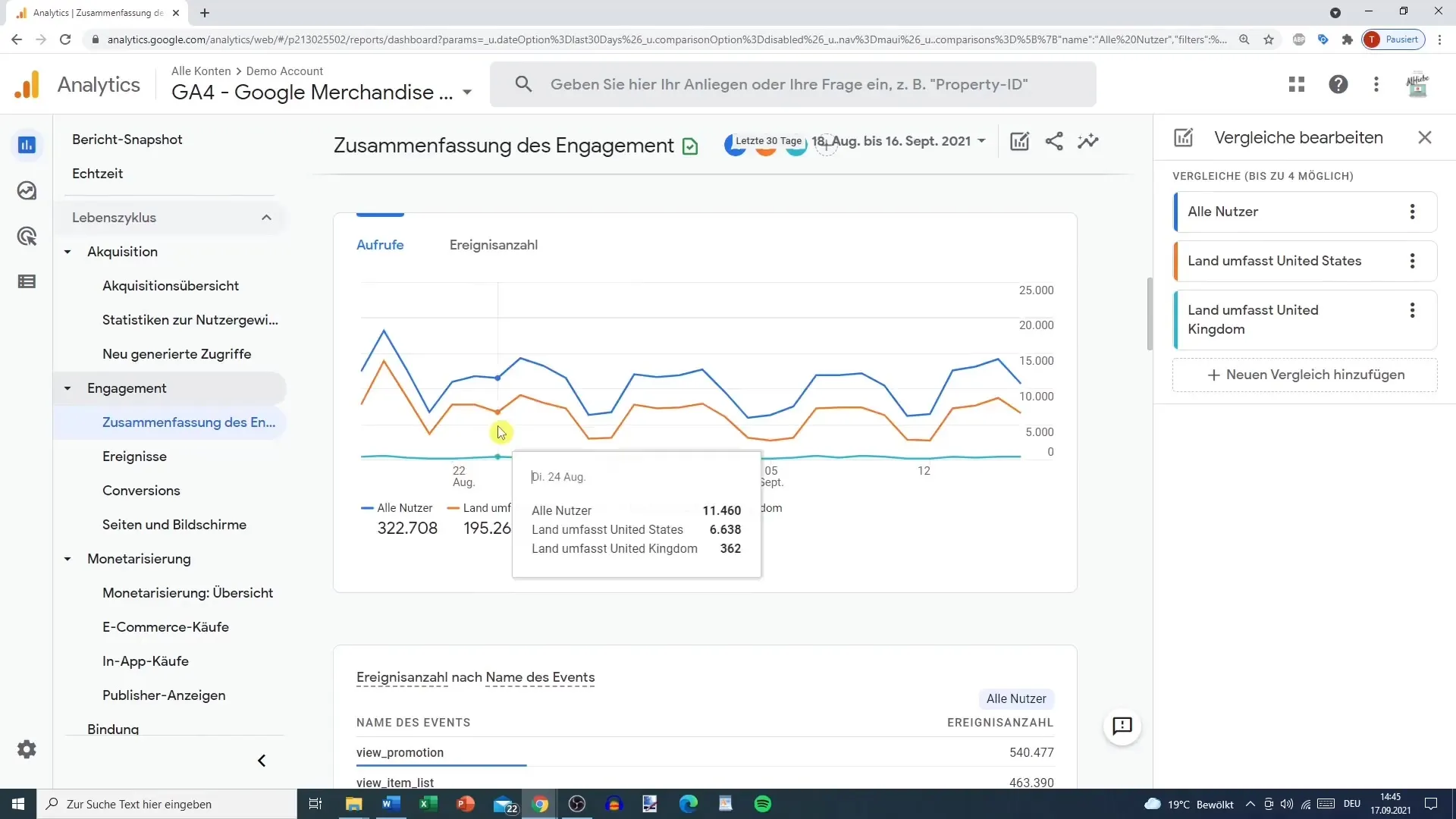Open Neu generierte Zugriffe report
The image size is (1456, 819).
177,354
